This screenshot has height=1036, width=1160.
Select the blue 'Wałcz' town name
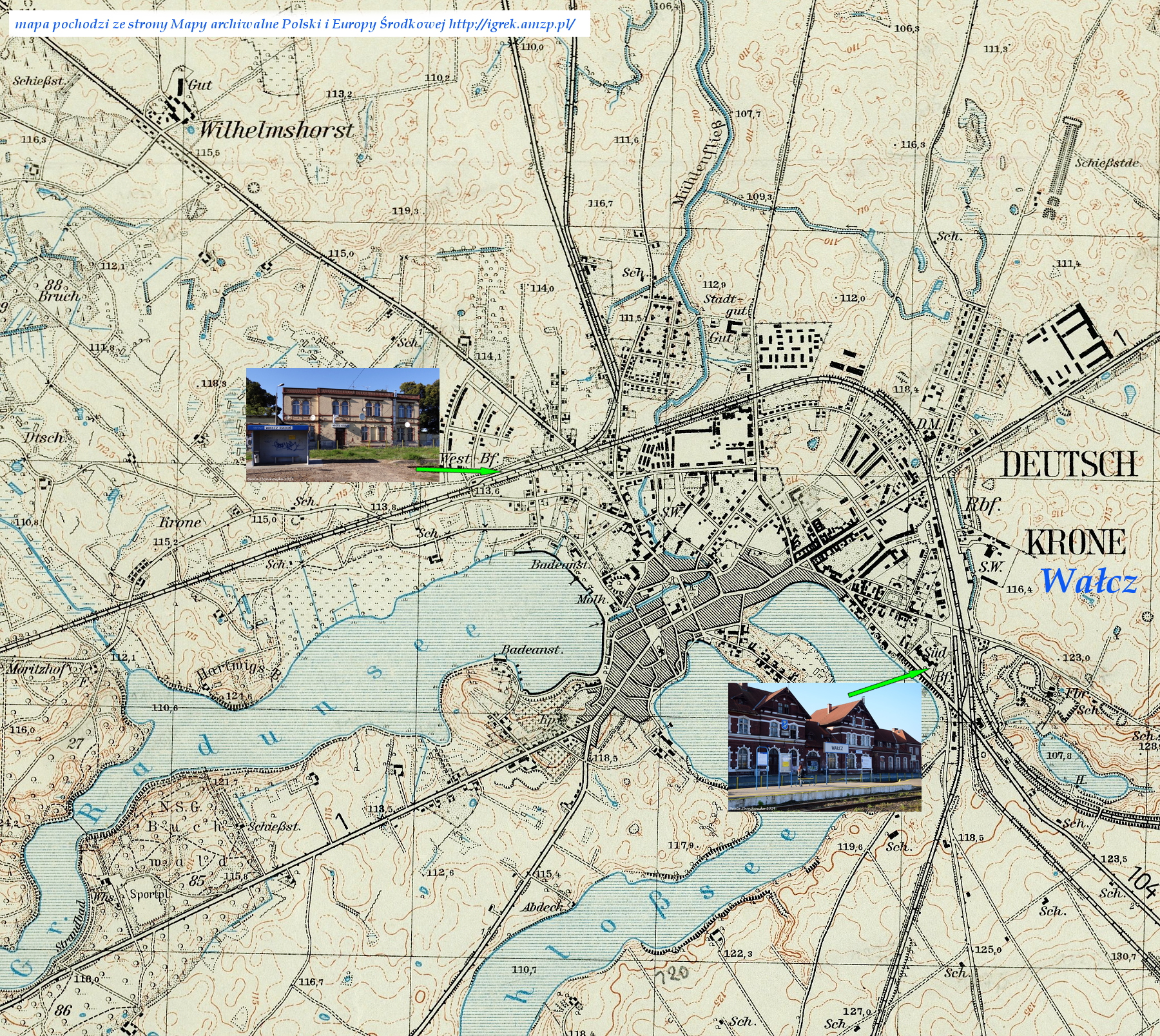tap(1088, 581)
